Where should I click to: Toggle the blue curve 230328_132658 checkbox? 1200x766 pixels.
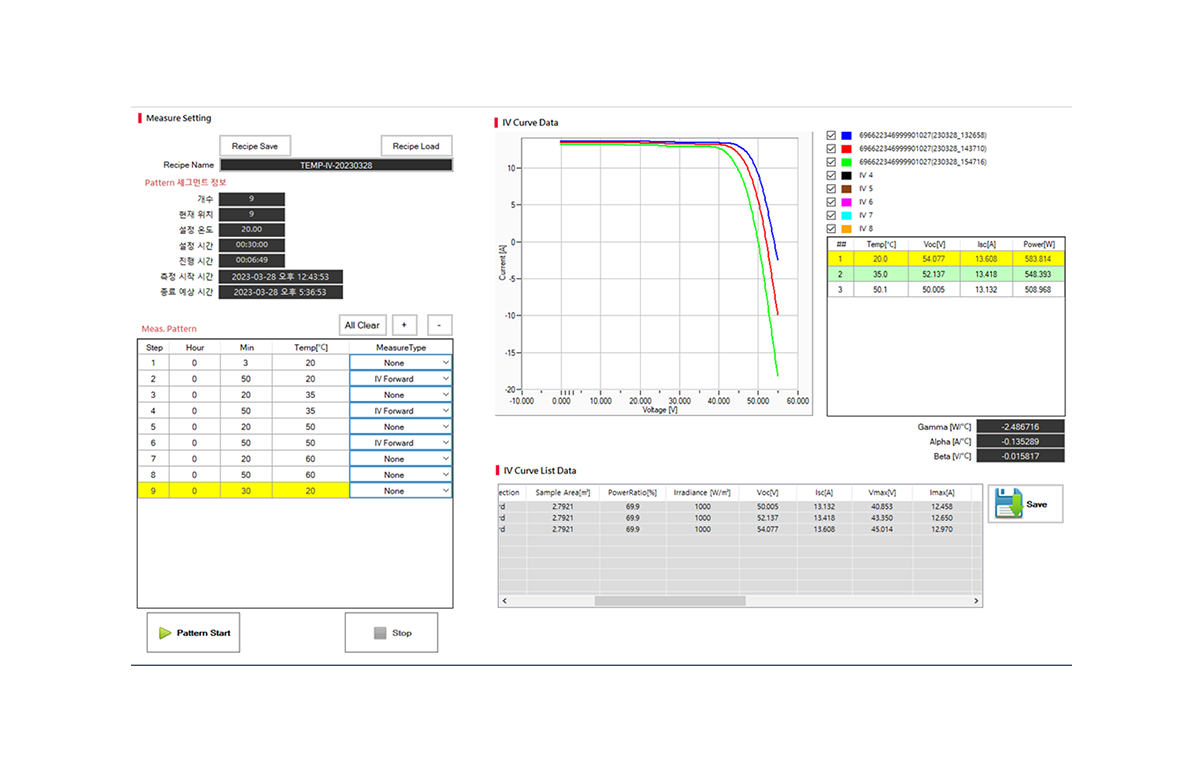click(x=832, y=135)
